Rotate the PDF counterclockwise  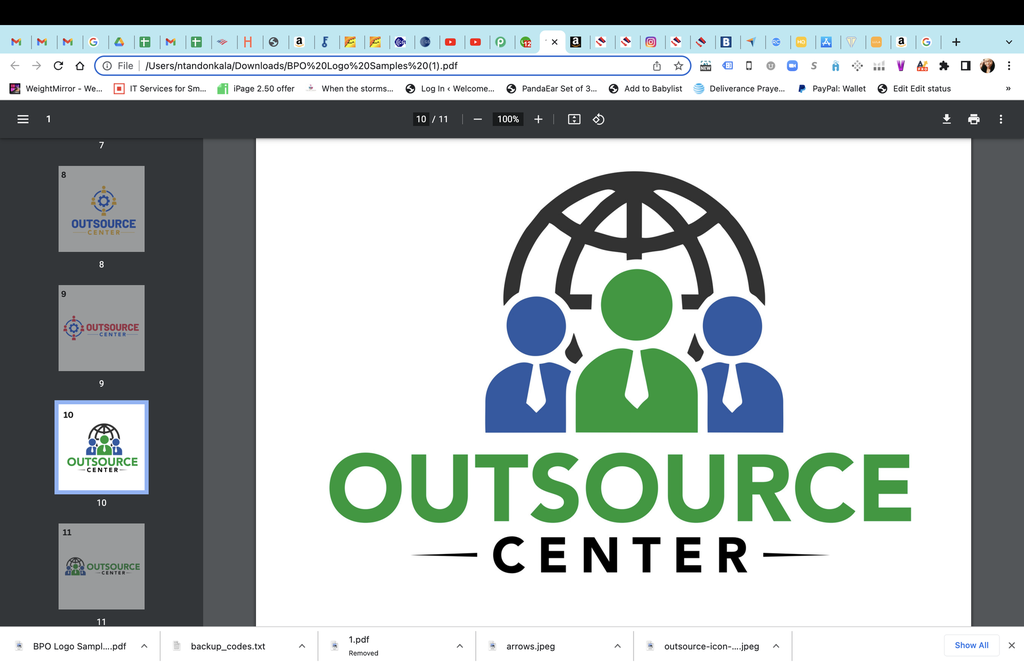(x=598, y=119)
